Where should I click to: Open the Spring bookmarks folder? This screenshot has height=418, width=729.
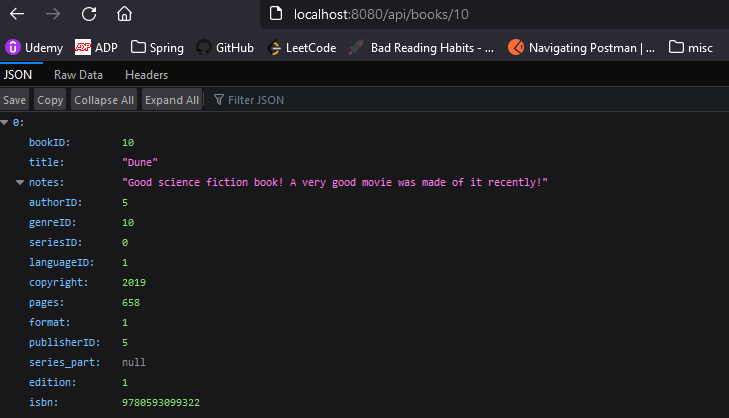coord(157,47)
